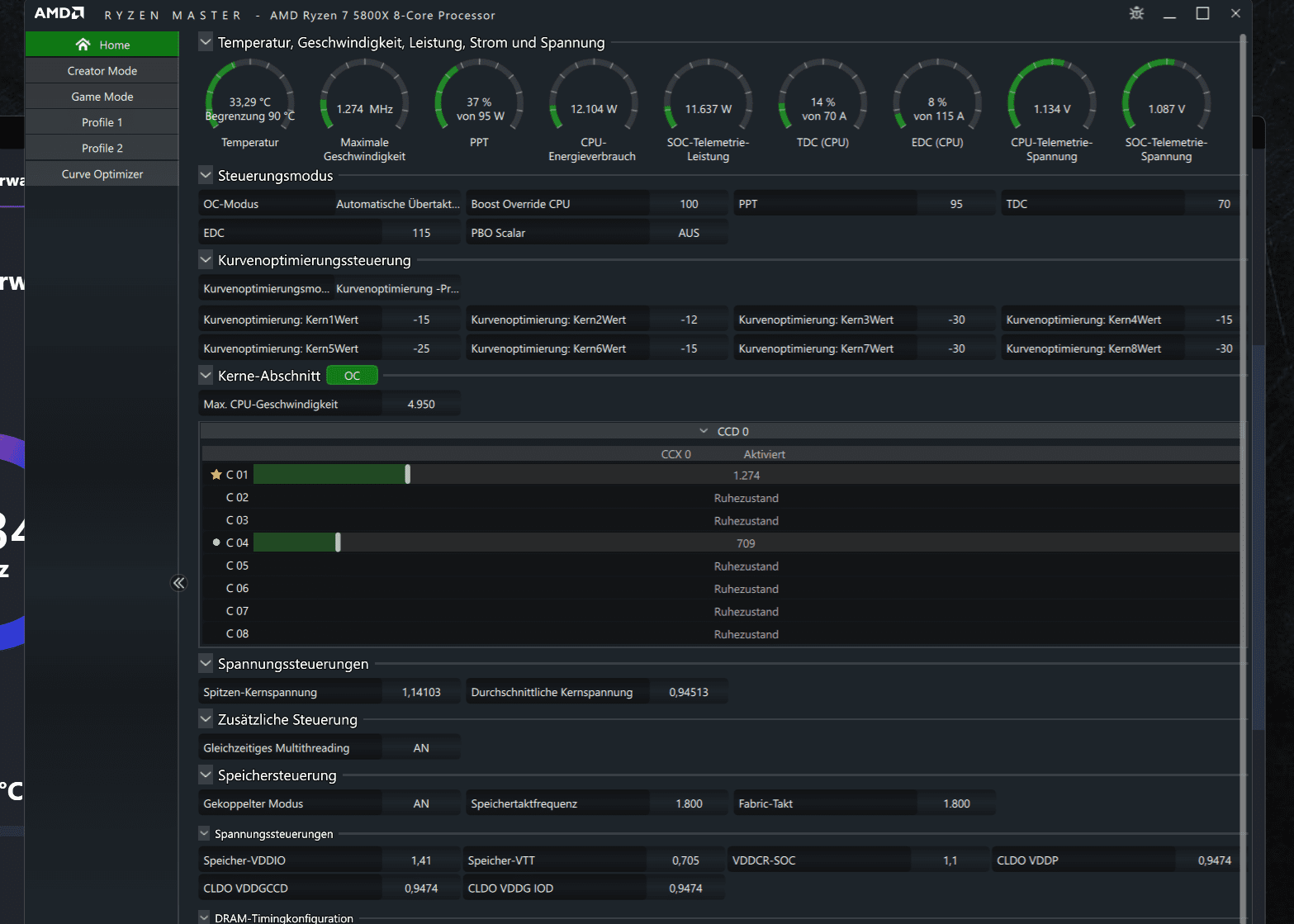Click Max. CPU-Geschwindigkeit value 4.950
Viewport: 1294px width, 924px height.
pos(421,404)
